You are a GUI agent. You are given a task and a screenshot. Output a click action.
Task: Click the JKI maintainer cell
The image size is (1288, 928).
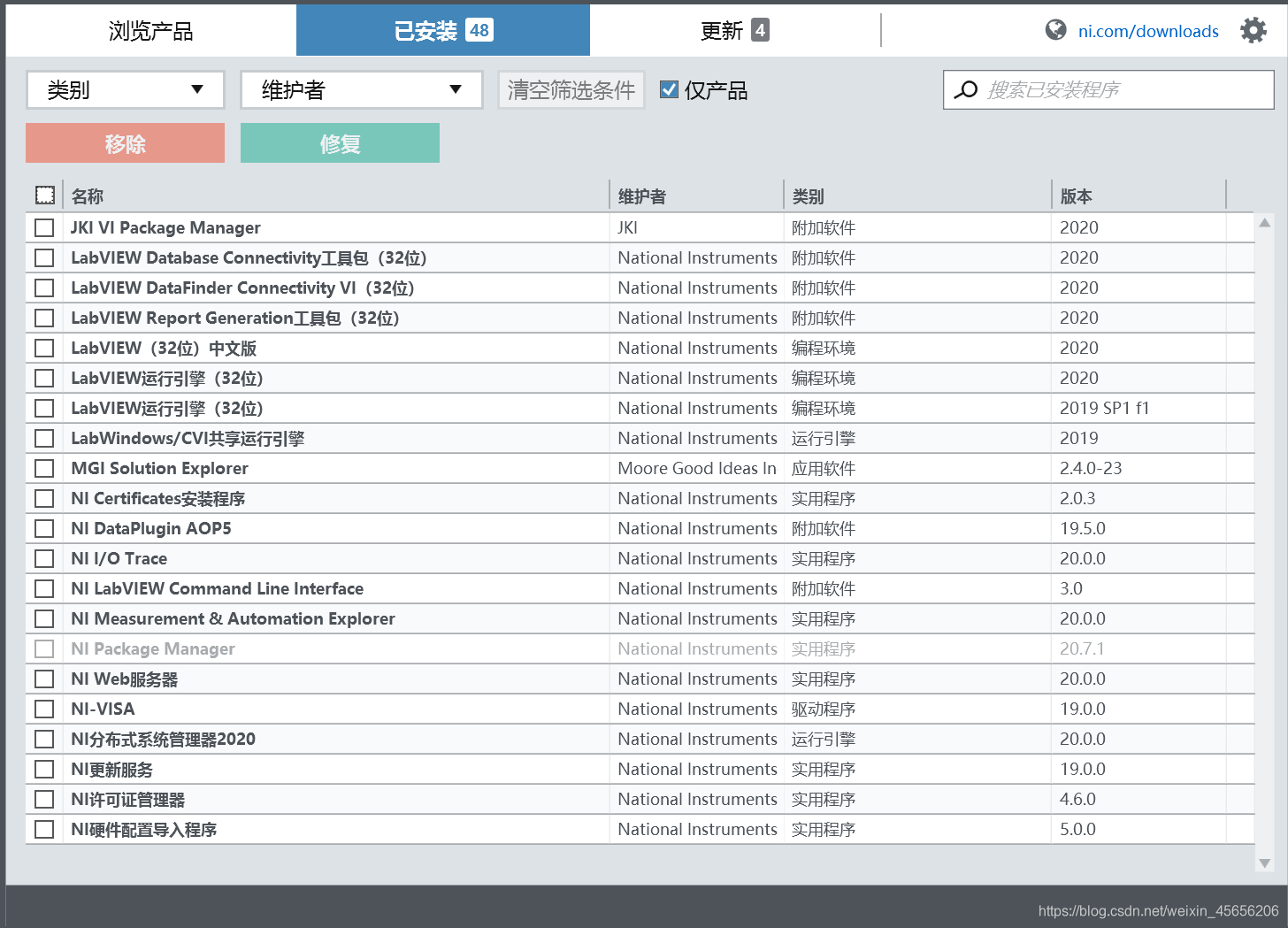[627, 227]
